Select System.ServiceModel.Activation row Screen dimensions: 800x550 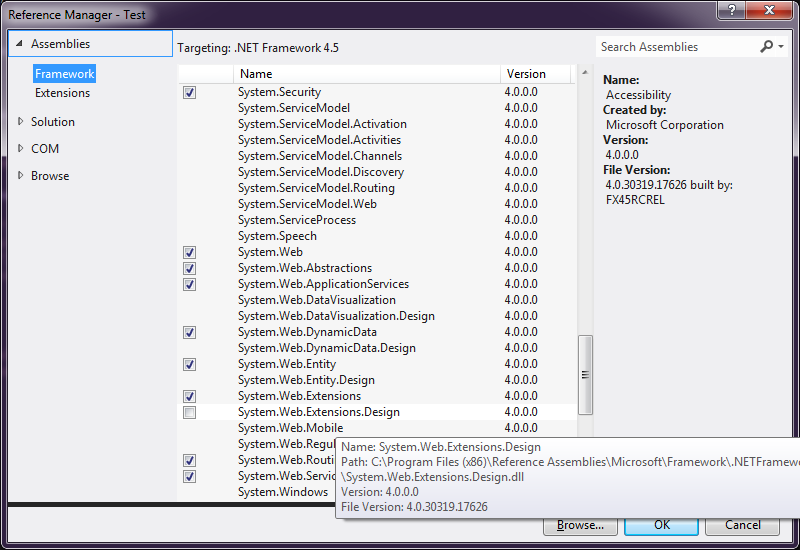[377, 124]
